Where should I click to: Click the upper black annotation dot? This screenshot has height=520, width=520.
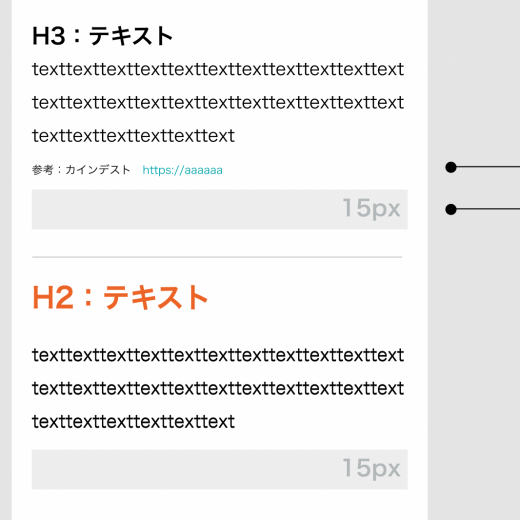(x=451, y=167)
